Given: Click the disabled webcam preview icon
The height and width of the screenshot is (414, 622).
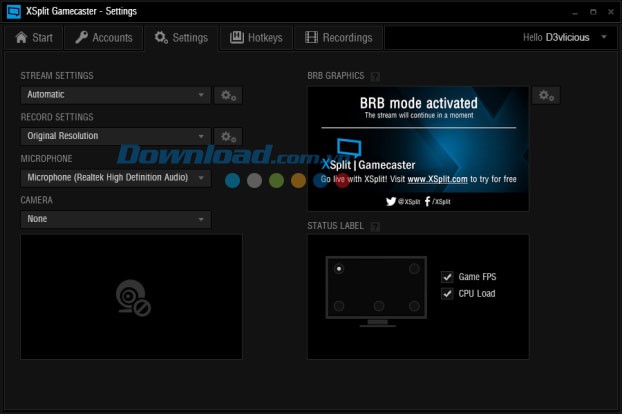Looking at the screenshot, I should tap(133, 298).
